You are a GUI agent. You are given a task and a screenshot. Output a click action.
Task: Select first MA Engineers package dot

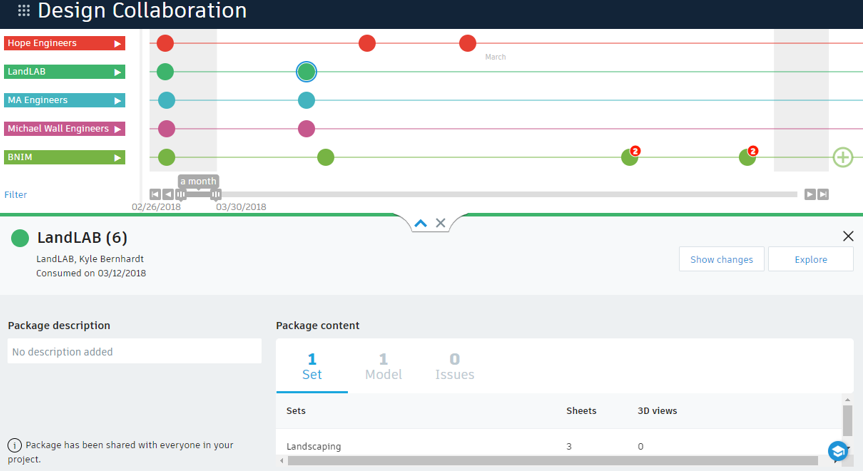coord(166,100)
